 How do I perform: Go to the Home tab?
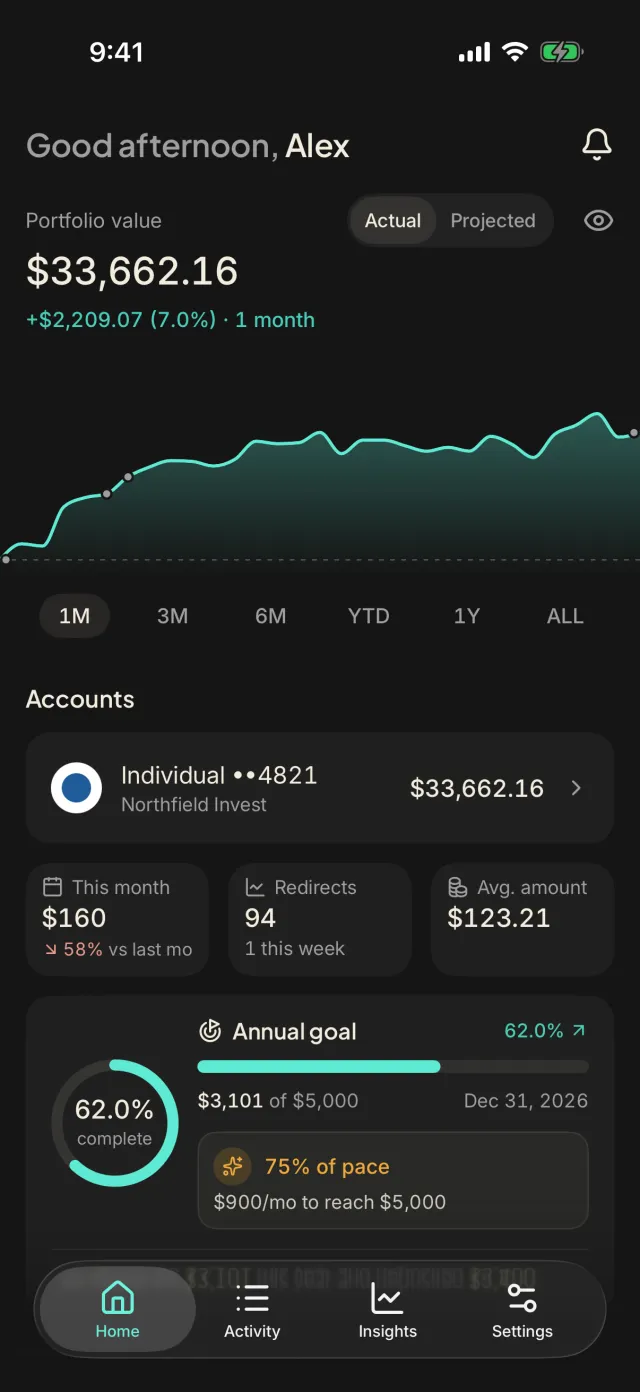click(x=117, y=1311)
